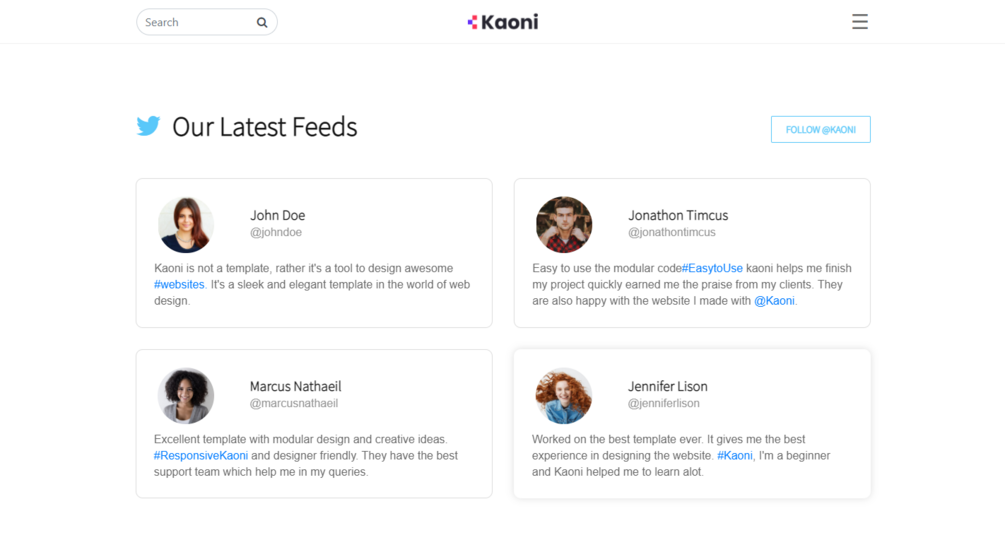Click John Doe's profile picture
Image resolution: width=1005 pixels, height=557 pixels.
[x=186, y=225]
